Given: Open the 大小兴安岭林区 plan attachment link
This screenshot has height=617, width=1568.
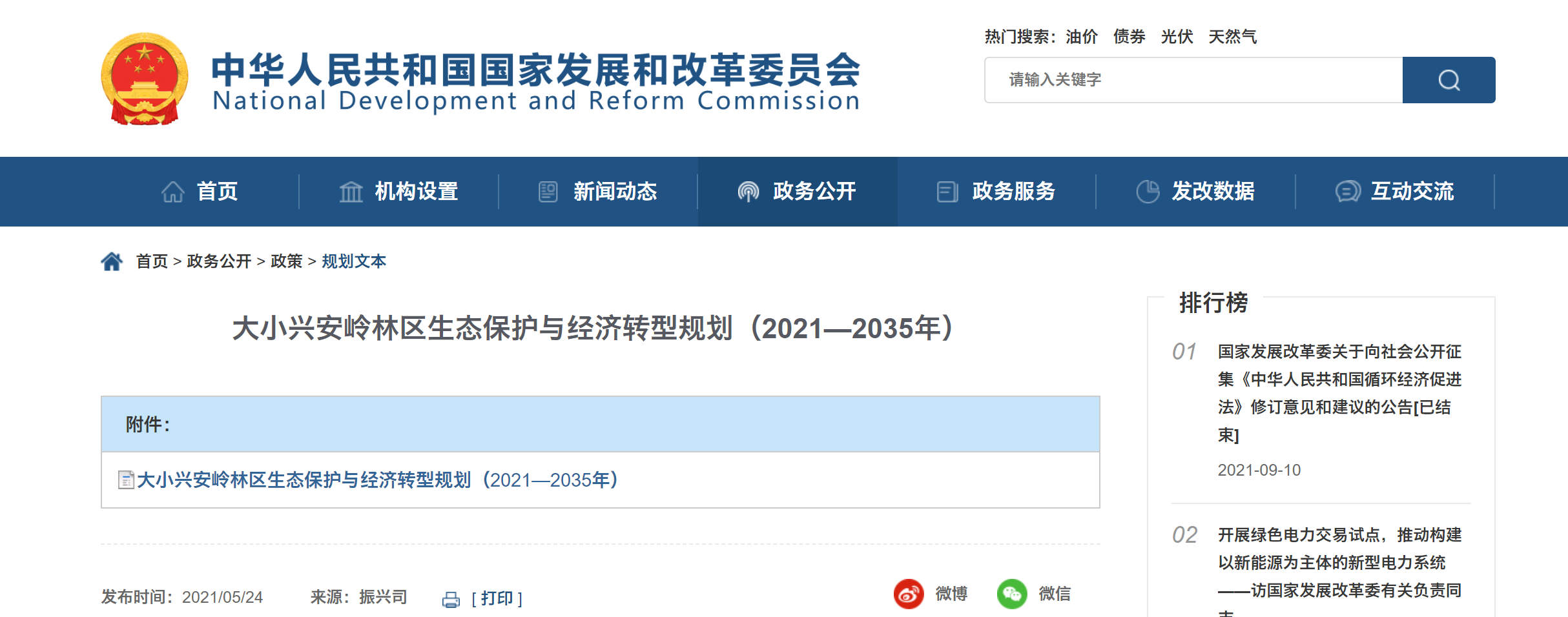Looking at the screenshot, I should (378, 480).
